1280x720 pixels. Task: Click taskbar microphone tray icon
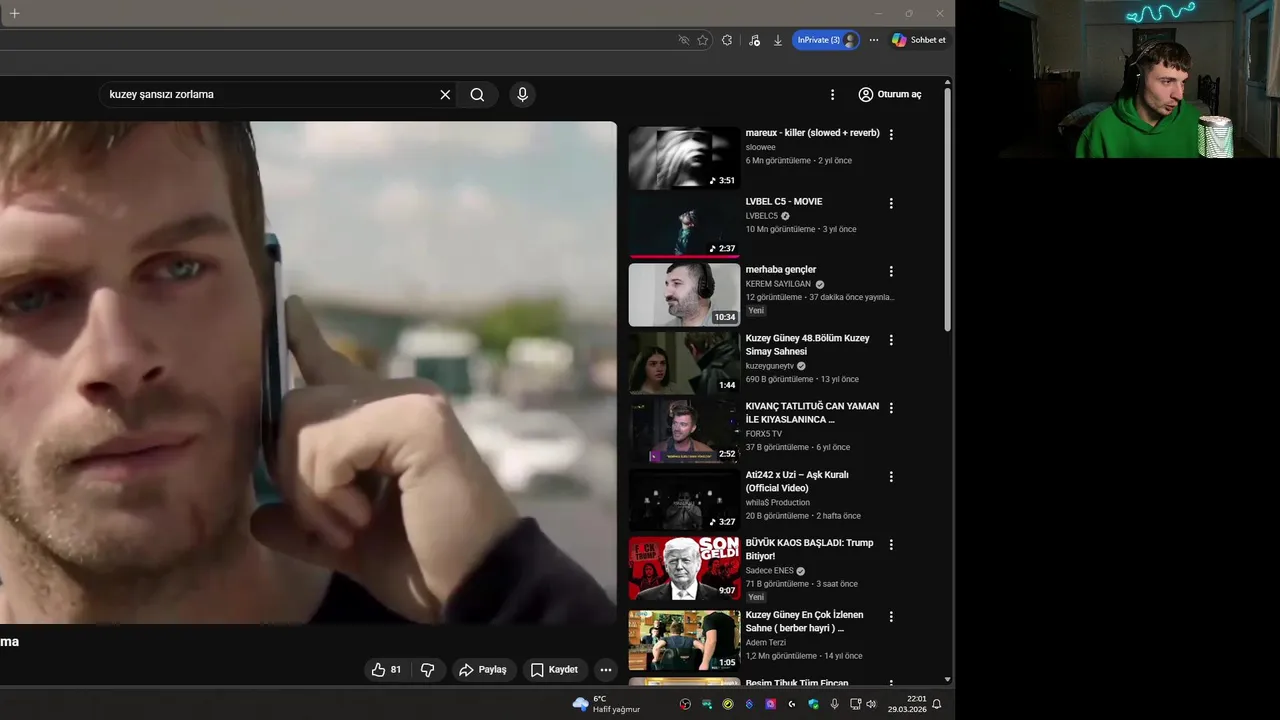click(834, 704)
